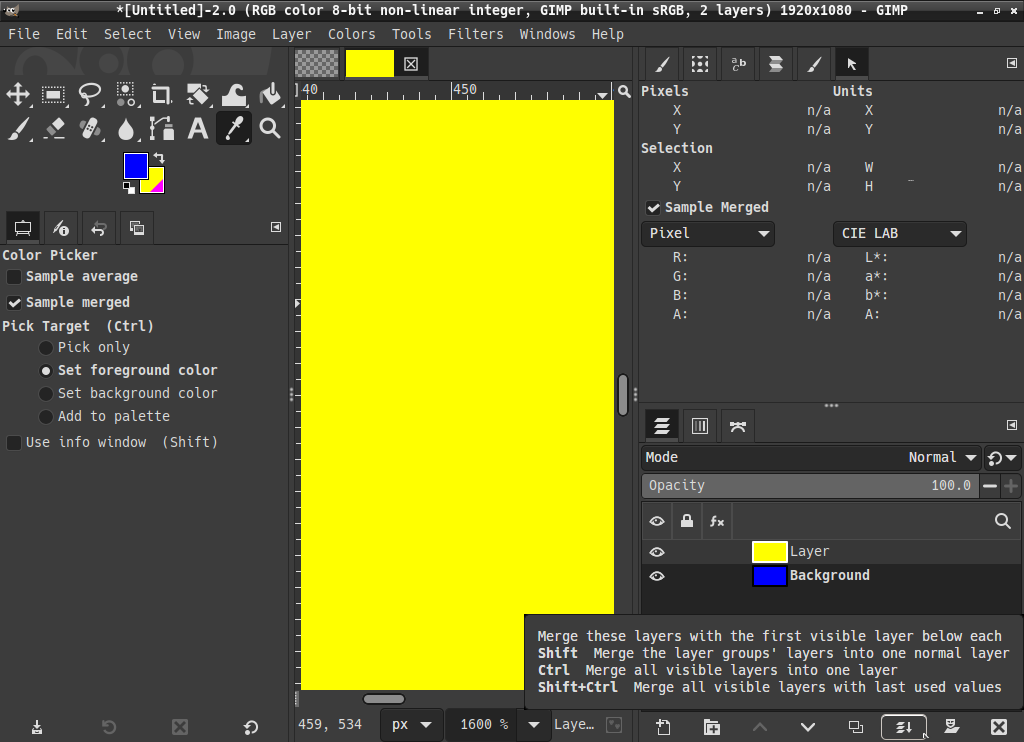The height and width of the screenshot is (742, 1024).
Task: Open the layer Mode Normal dropdown
Action: click(x=942, y=458)
